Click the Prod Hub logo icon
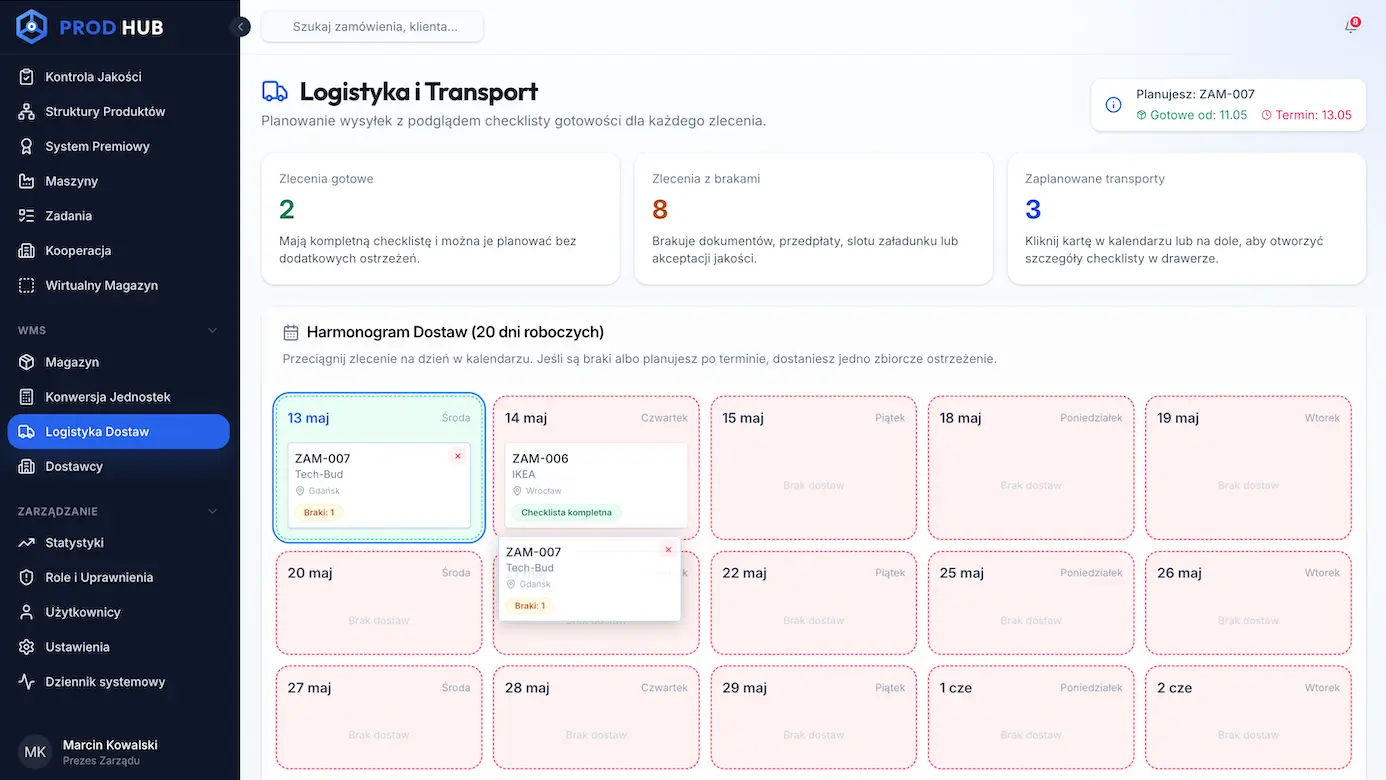 pos(32,27)
